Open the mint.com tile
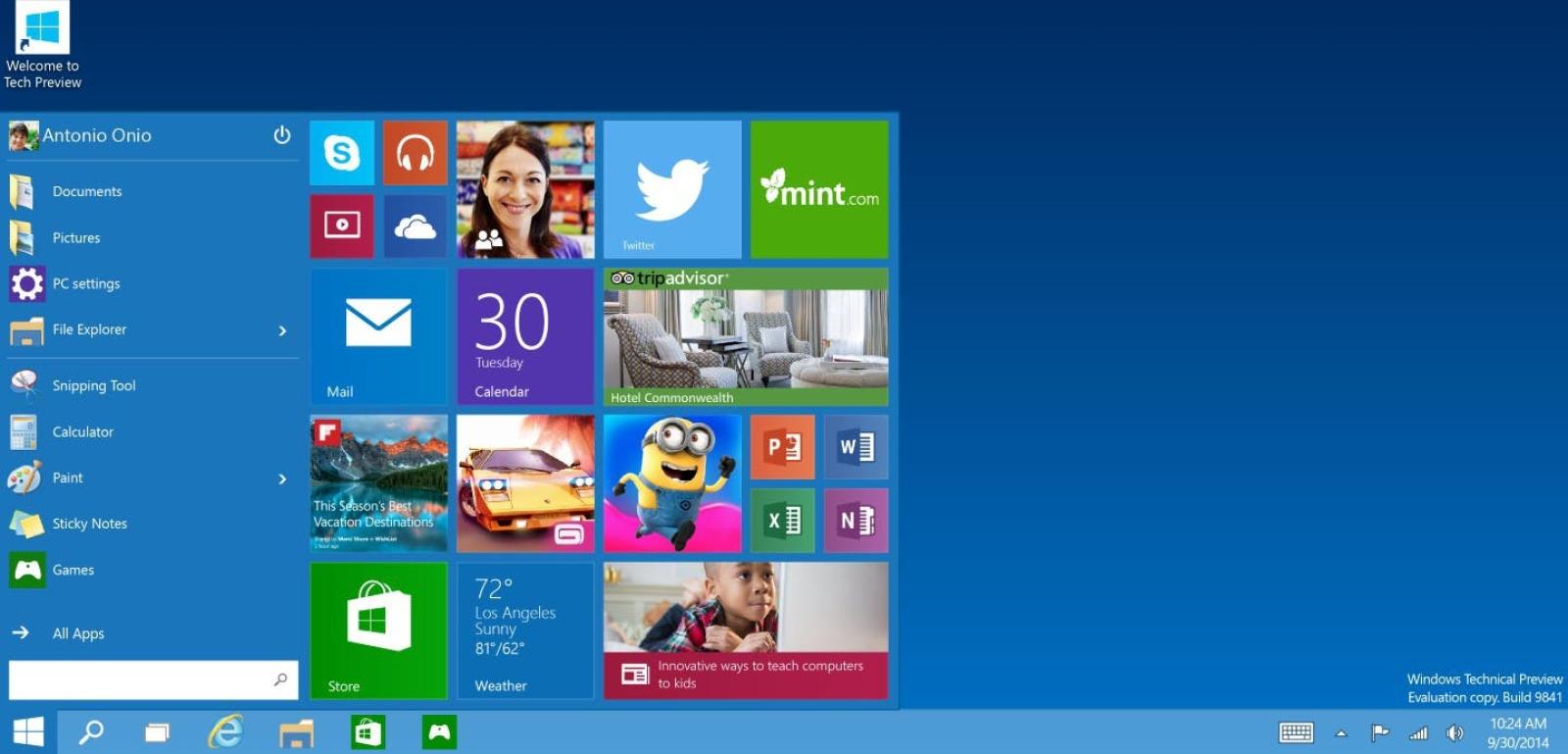The image size is (1568, 754). 819,189
